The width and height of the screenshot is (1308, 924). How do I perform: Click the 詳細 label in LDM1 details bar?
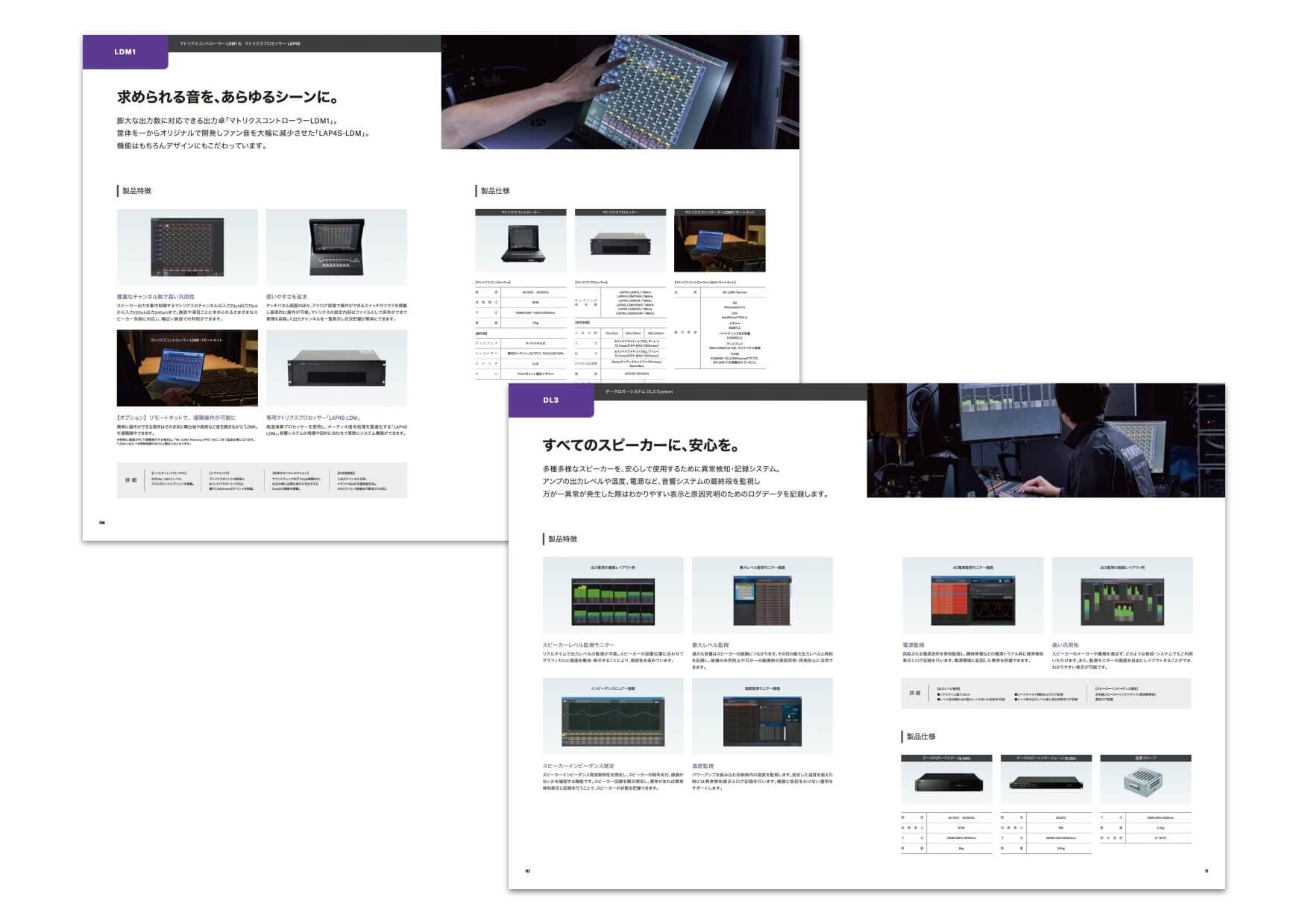click(131, 480)
